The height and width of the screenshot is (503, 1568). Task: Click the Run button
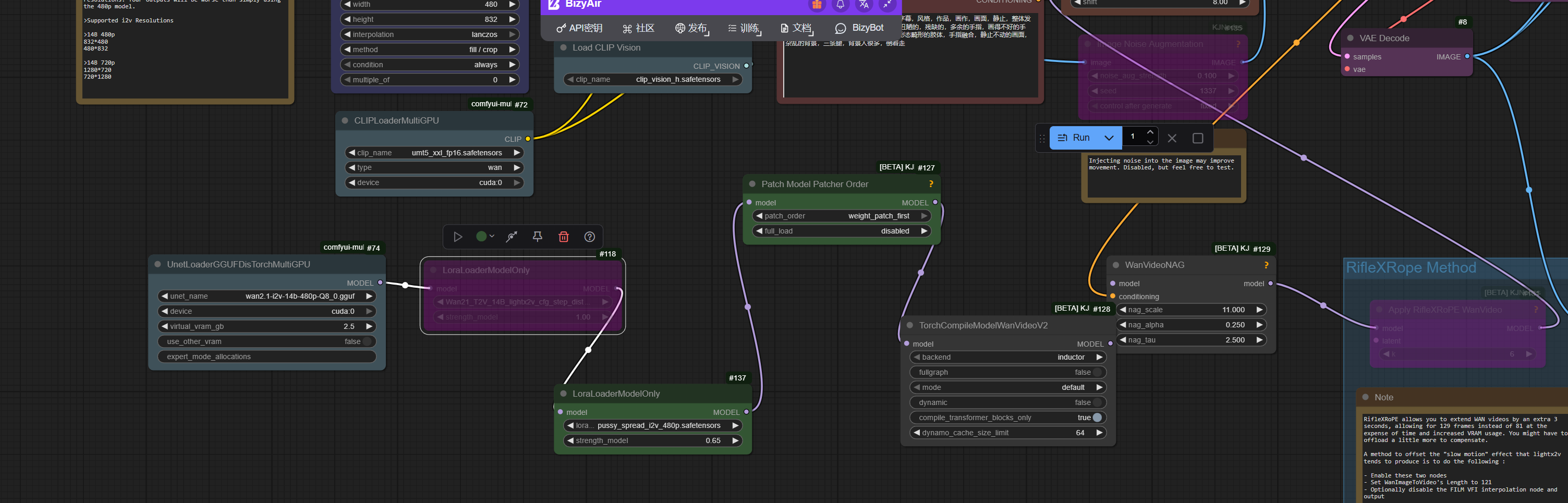(1075, 138)
